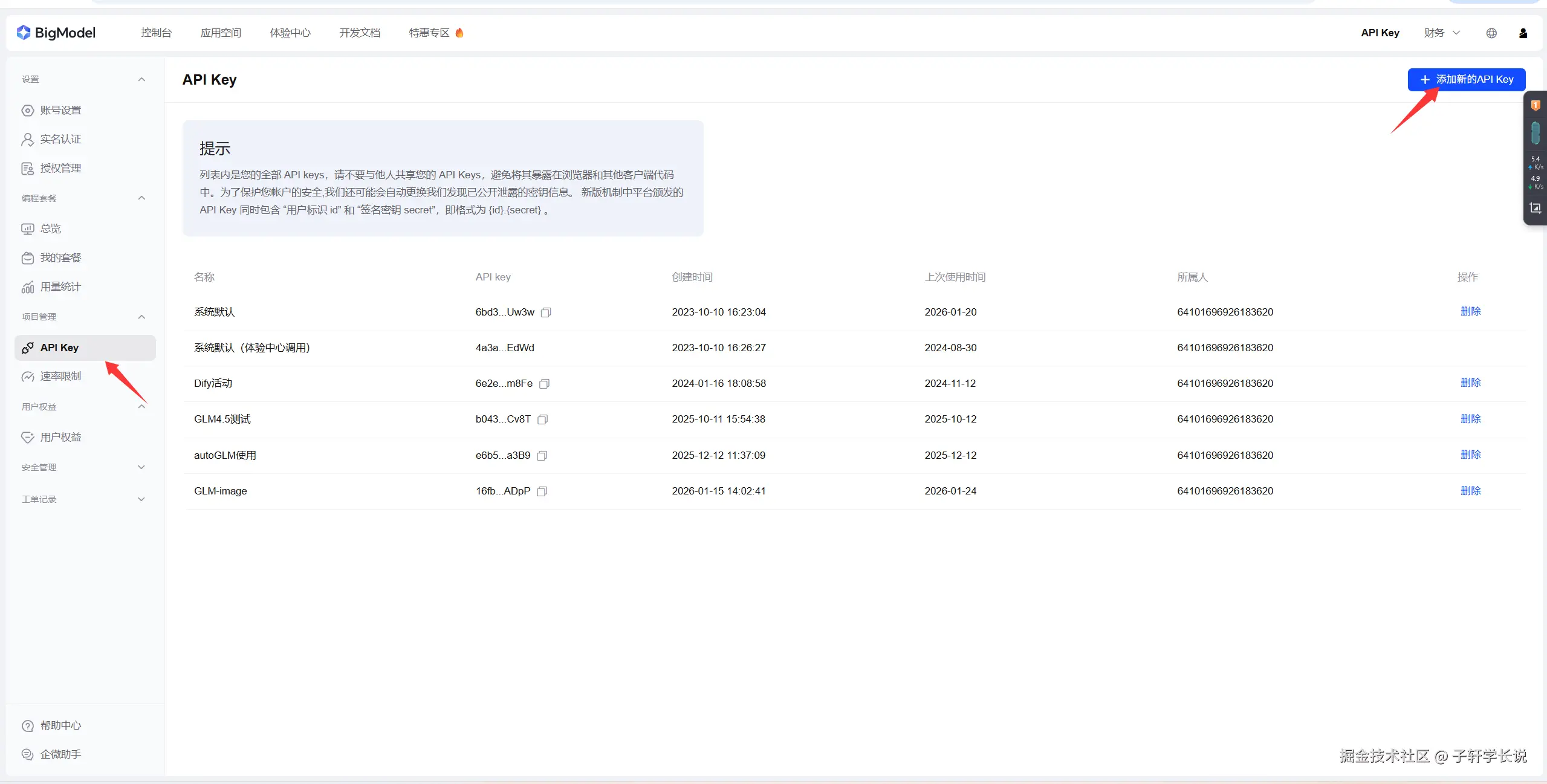Click 添加新的API Key button
Image resolution: width=1547 pixels, height=784 pixels.
[1466, 79]
